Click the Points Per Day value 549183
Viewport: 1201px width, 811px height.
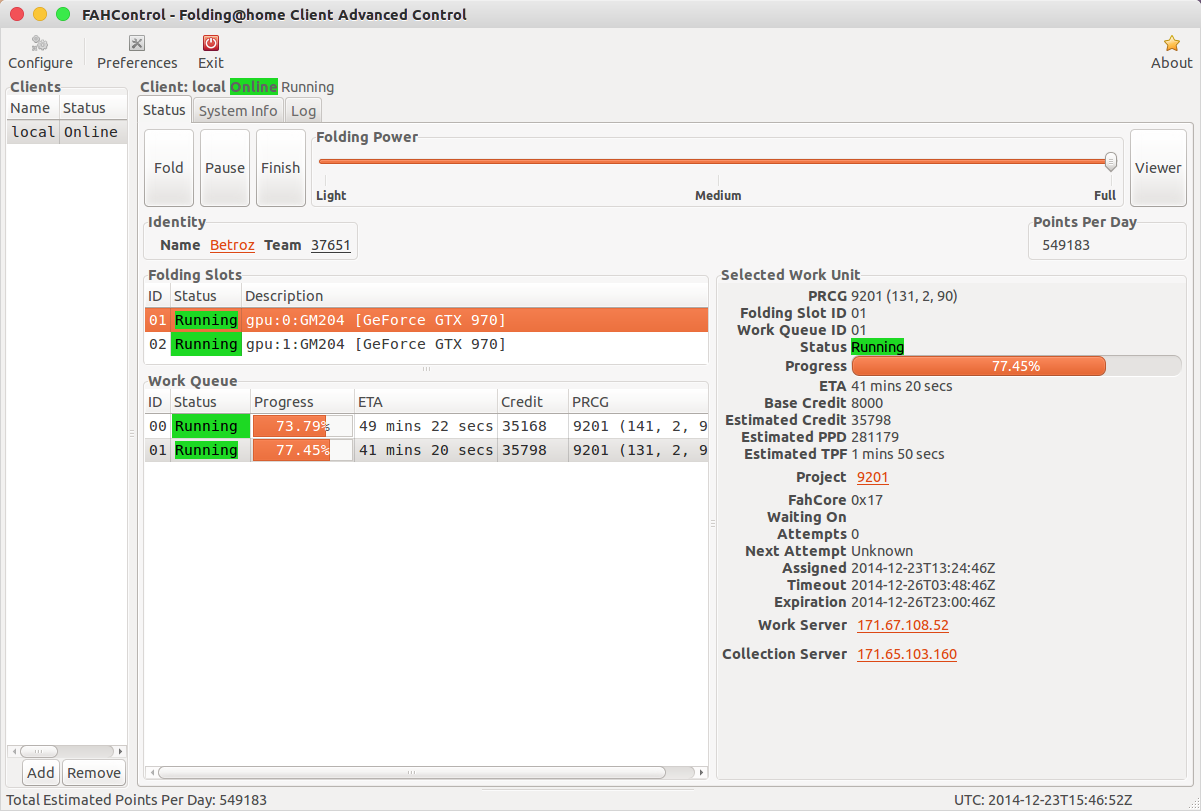[1066, 245]
